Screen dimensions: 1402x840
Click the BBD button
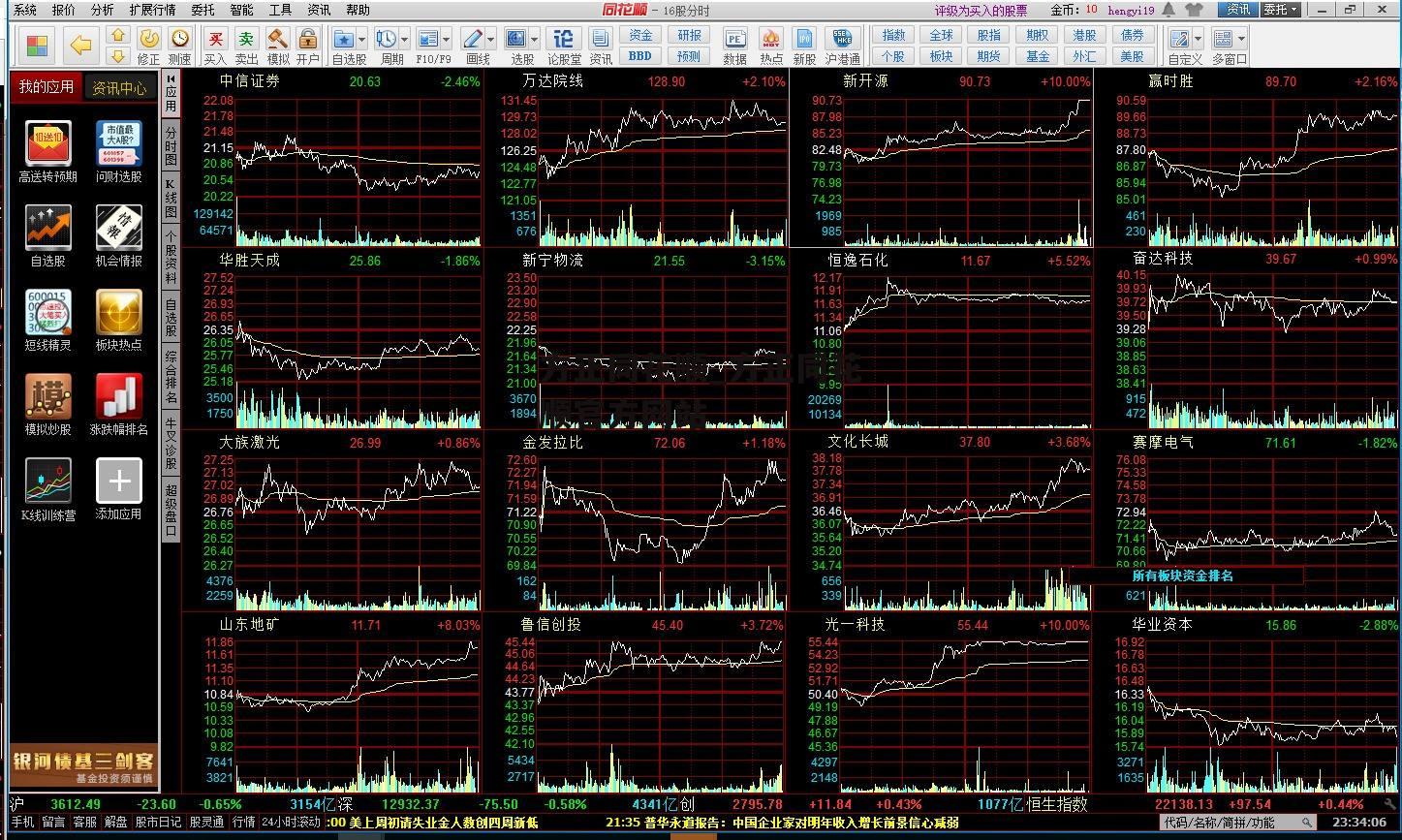click(640, 56)
